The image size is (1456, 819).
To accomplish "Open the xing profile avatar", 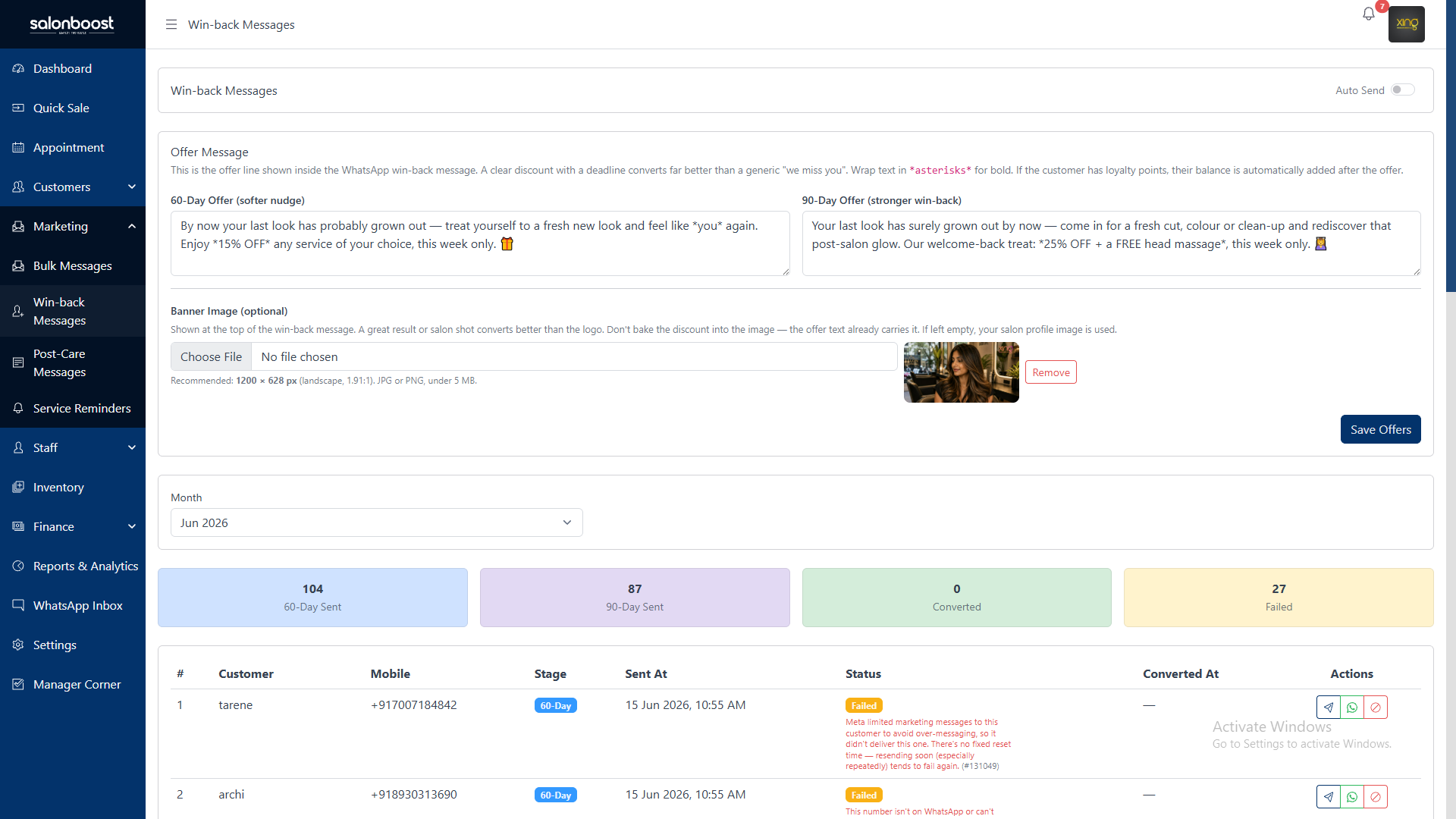I will pos(1406,24).
